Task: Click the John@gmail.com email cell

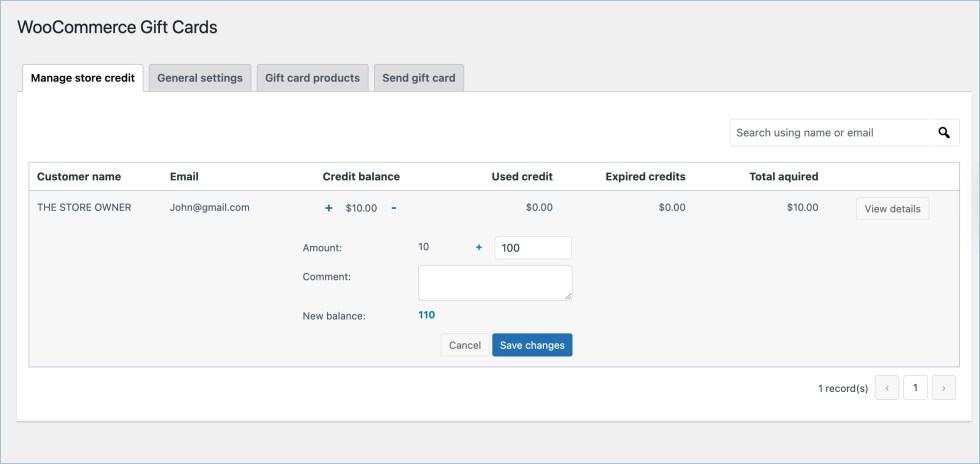Action: 209,208
